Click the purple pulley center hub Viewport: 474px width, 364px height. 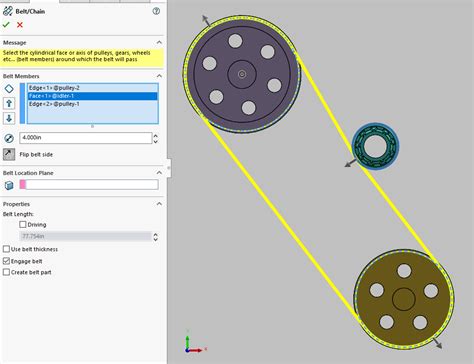point(242,74)
